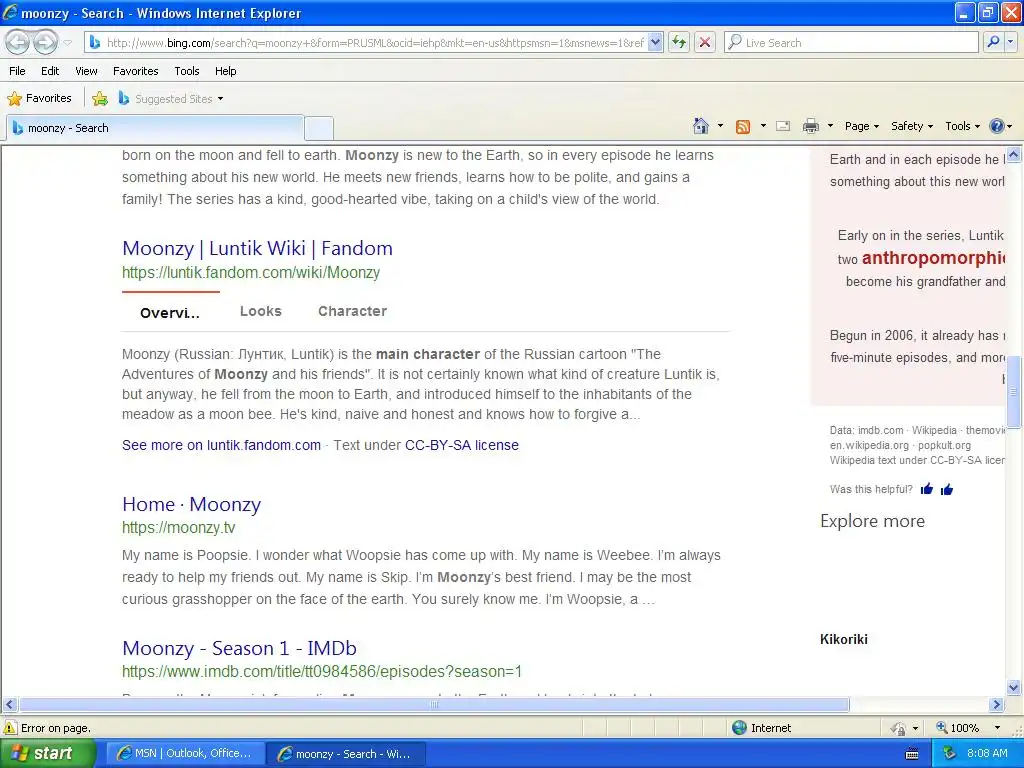Click the luntik.fandom.com/wiki/Moonzy green URL
Image resolution: width=1024 pixels, height=768 pixels.
[251, 272]
